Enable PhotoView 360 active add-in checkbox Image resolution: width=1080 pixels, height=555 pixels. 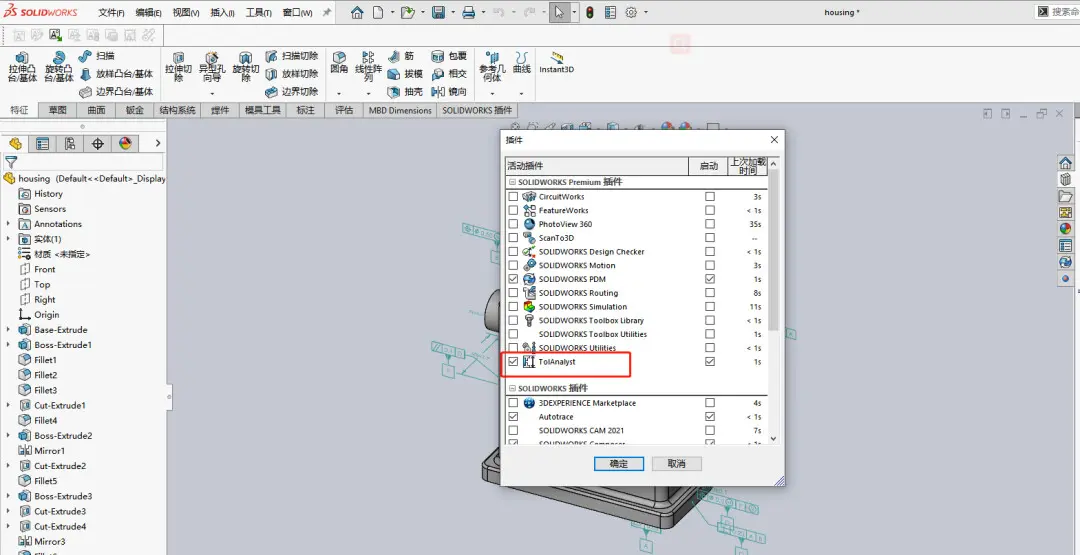(x=513, y=224)
